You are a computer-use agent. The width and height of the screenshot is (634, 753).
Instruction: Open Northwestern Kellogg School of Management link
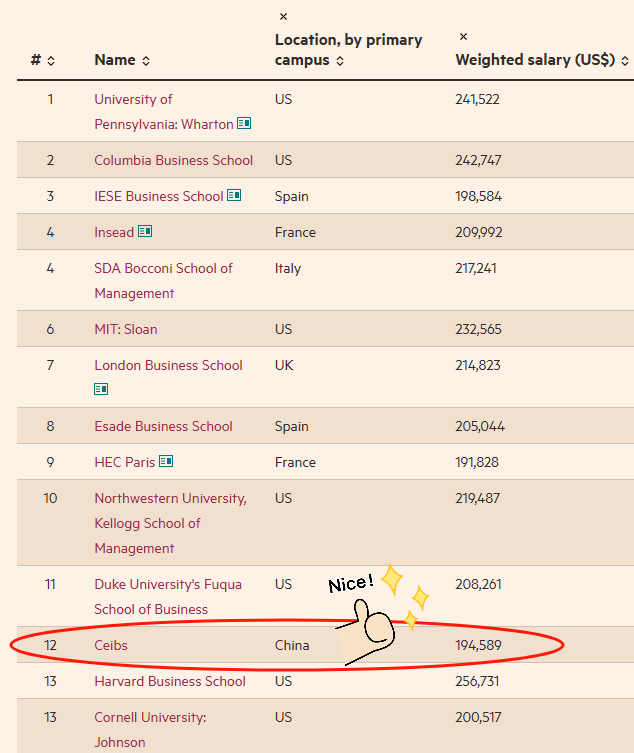171,523
